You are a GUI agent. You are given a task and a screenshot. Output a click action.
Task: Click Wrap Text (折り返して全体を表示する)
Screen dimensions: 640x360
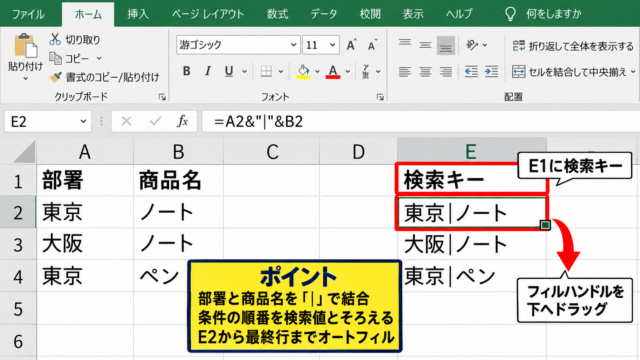coord(573,46)
